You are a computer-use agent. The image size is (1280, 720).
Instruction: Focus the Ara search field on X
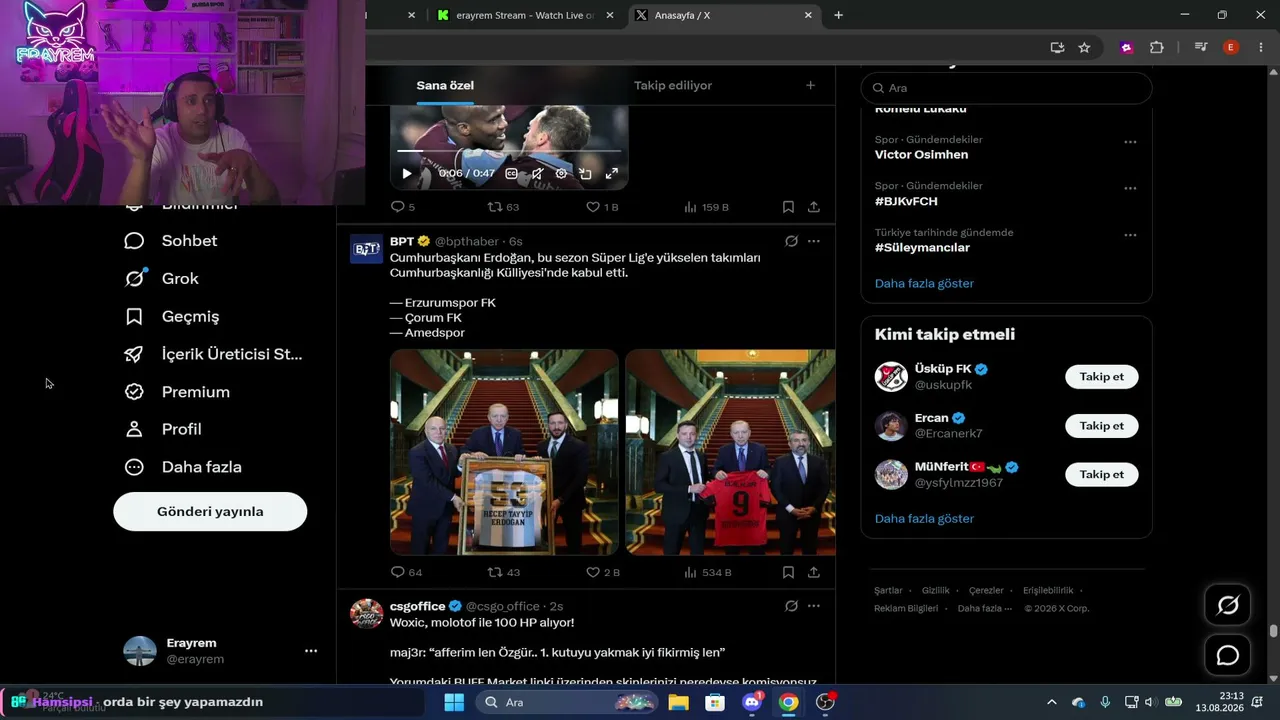click(x=1007, y=88)
